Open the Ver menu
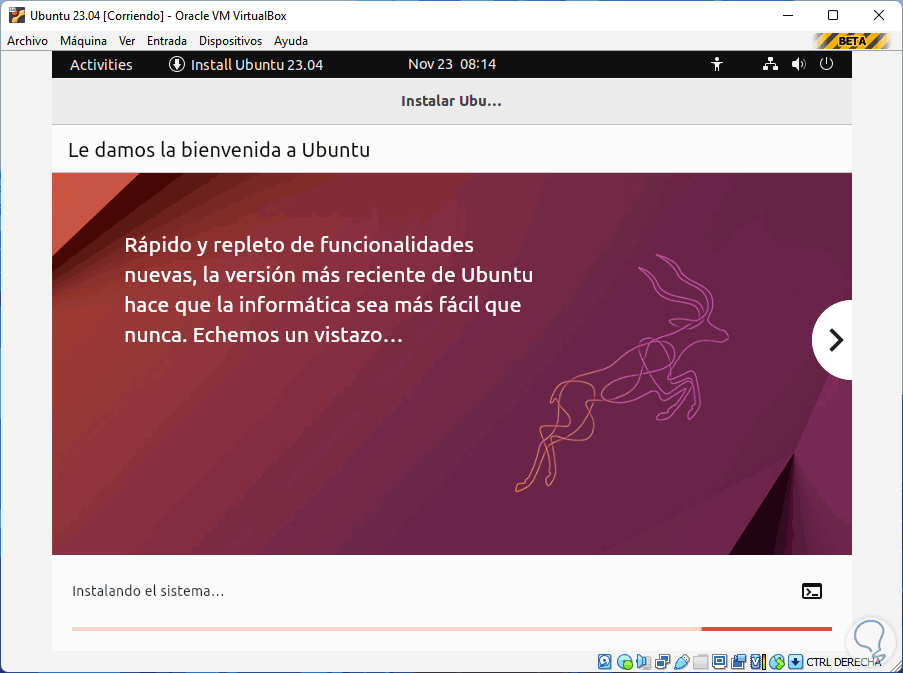The width and height of the screenshot is (903, 673). 127,41
